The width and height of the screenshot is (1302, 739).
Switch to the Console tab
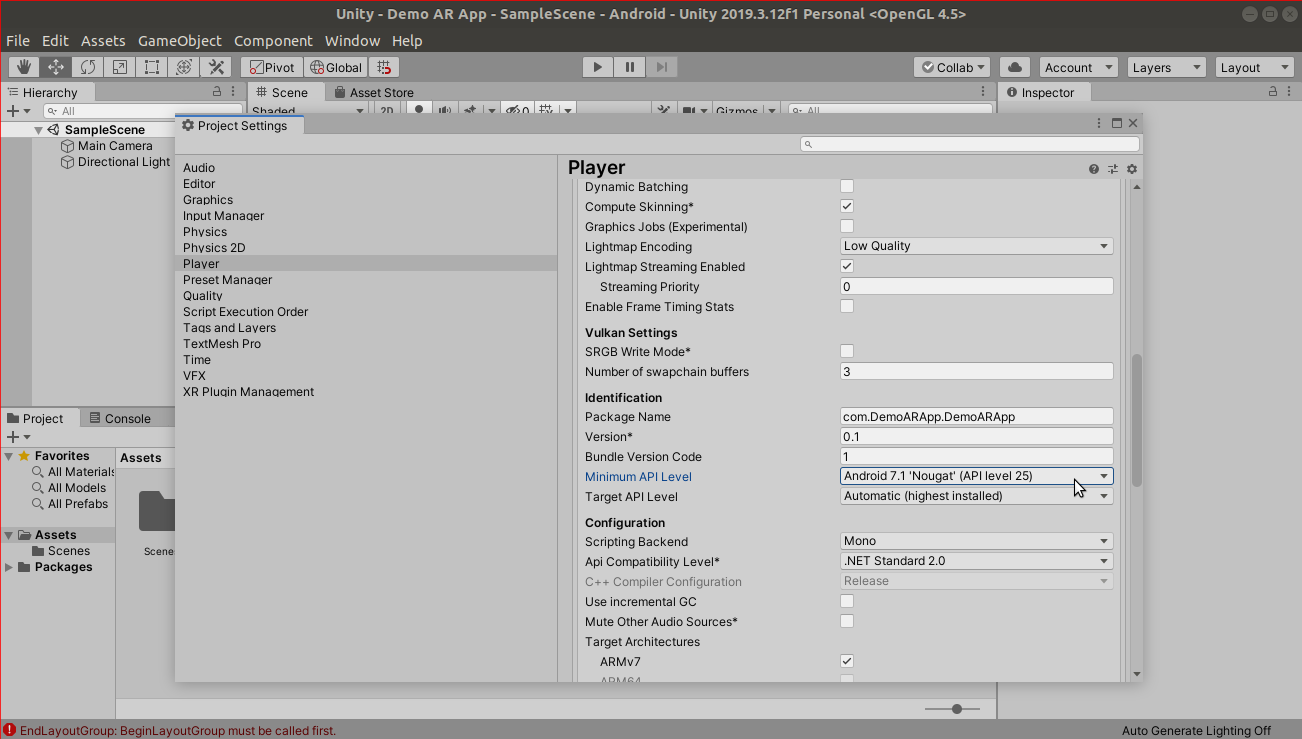[x=119, y=418]
